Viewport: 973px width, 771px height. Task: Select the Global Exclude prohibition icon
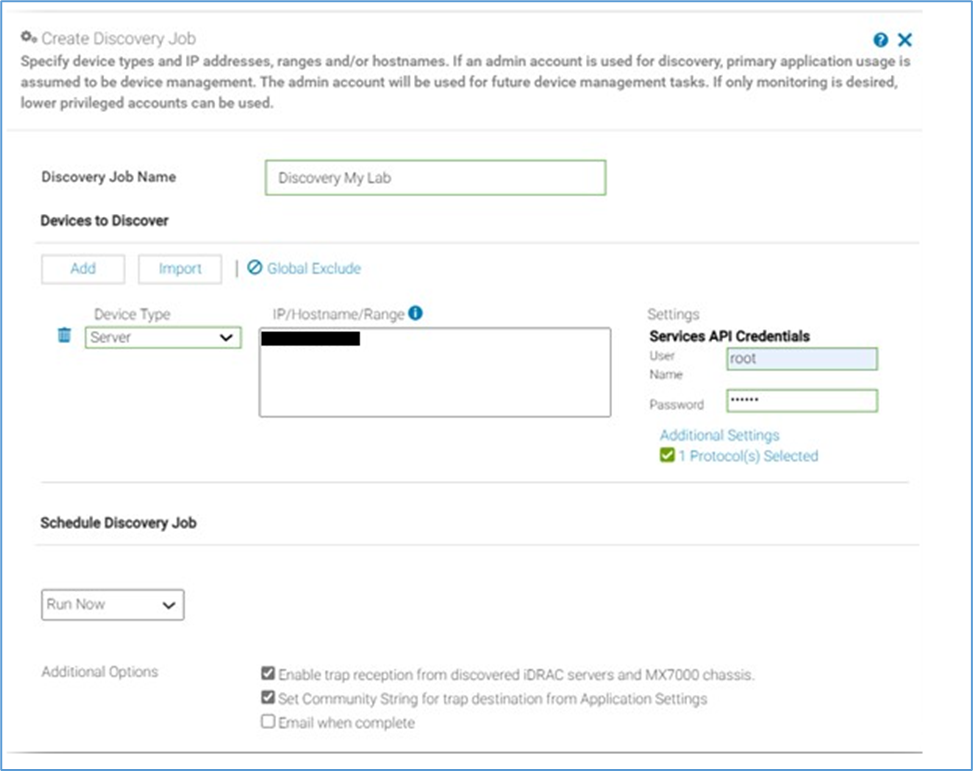257,268
